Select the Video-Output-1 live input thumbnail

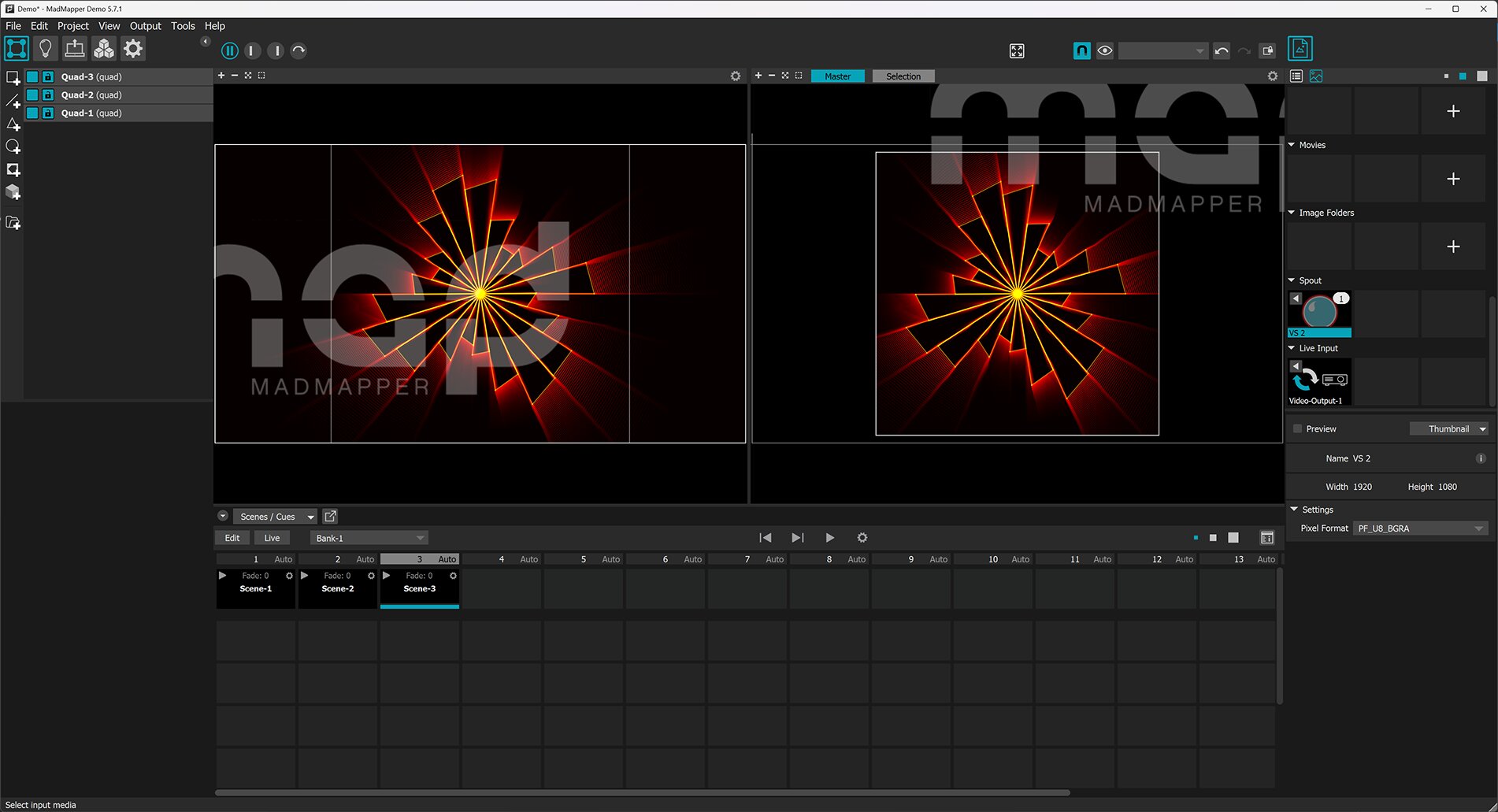(1319, 382)
